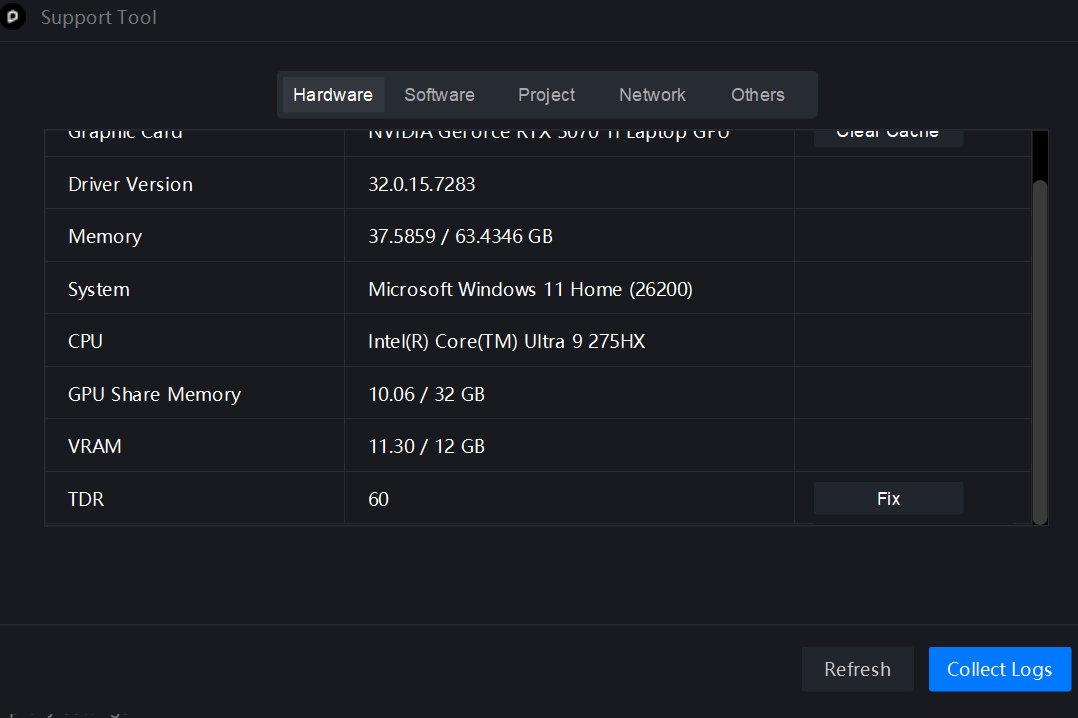Select Microsoft Windows 11 Home (26200) value
Screen dimensions: 1078x718
(x=530, y=290)
